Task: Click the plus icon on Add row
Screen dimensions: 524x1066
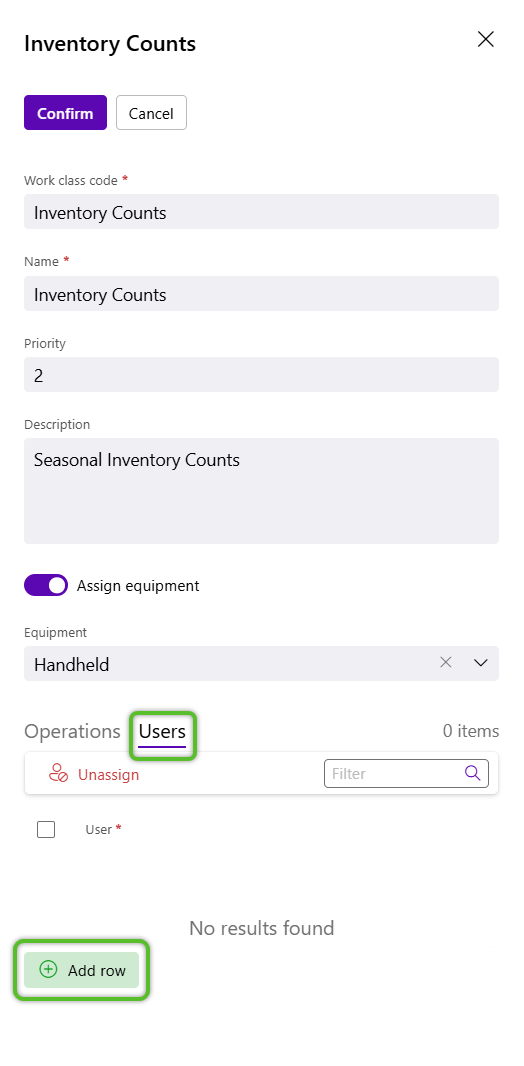Action: click(48, 969)
